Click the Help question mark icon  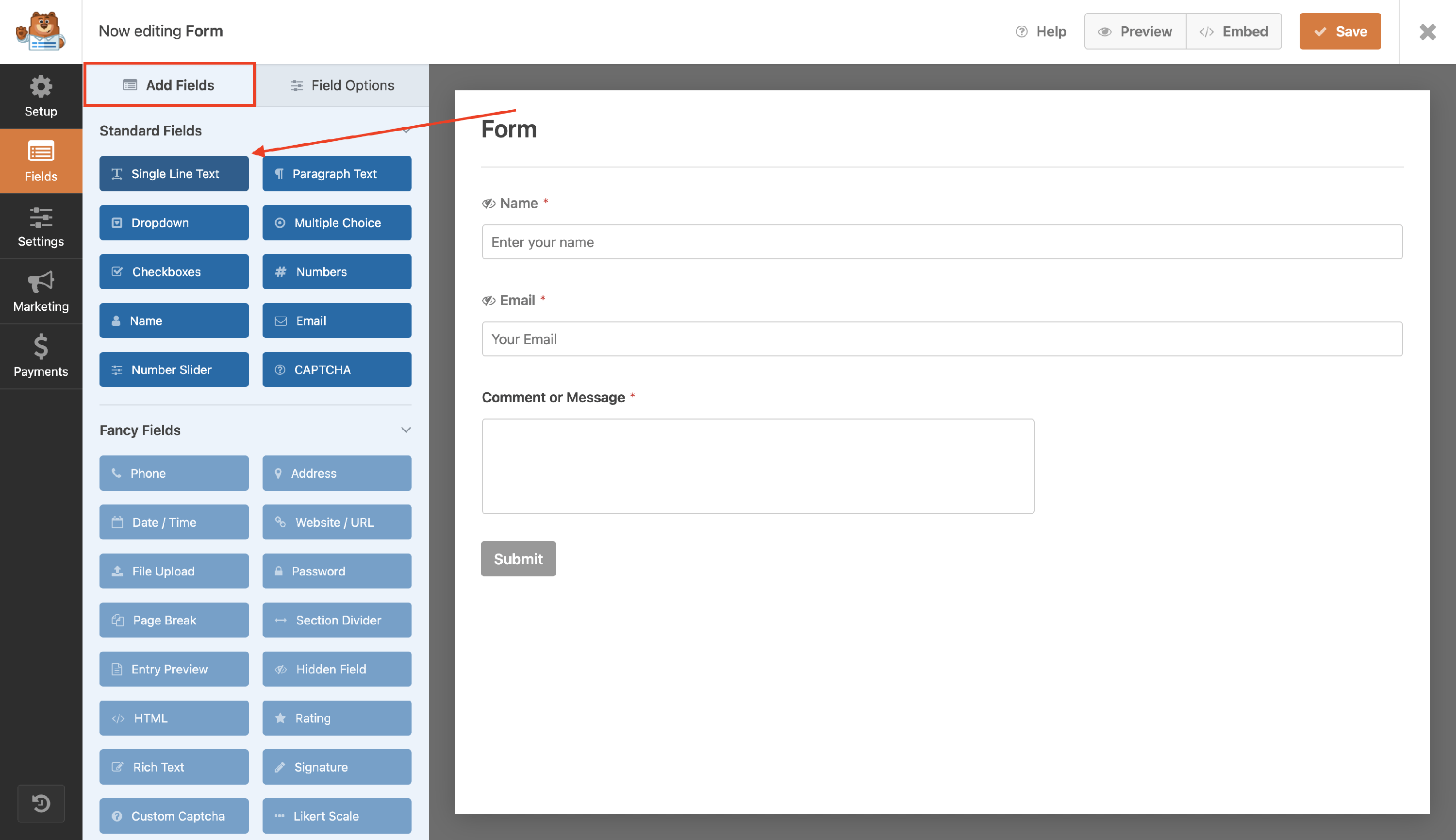(x=1021, y=31)
